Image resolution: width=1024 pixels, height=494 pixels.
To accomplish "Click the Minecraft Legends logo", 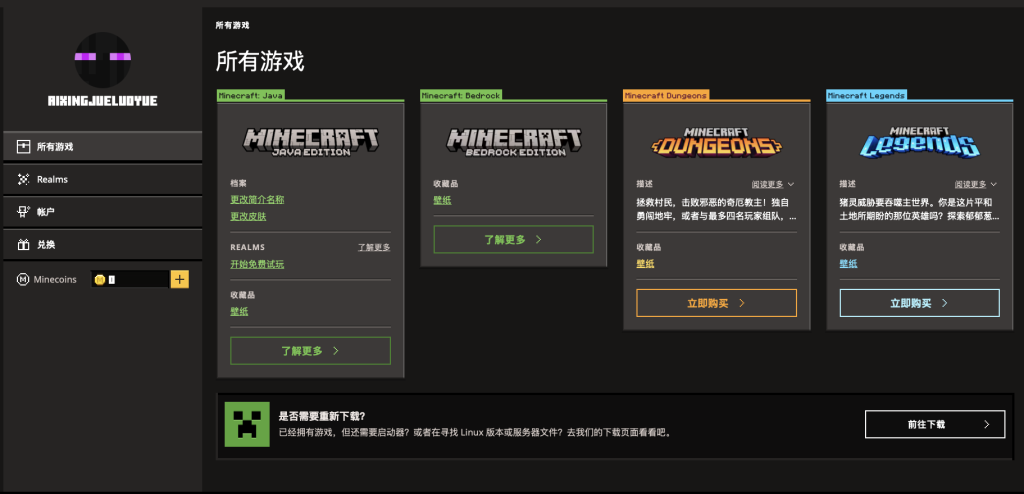I will point(919,143).
